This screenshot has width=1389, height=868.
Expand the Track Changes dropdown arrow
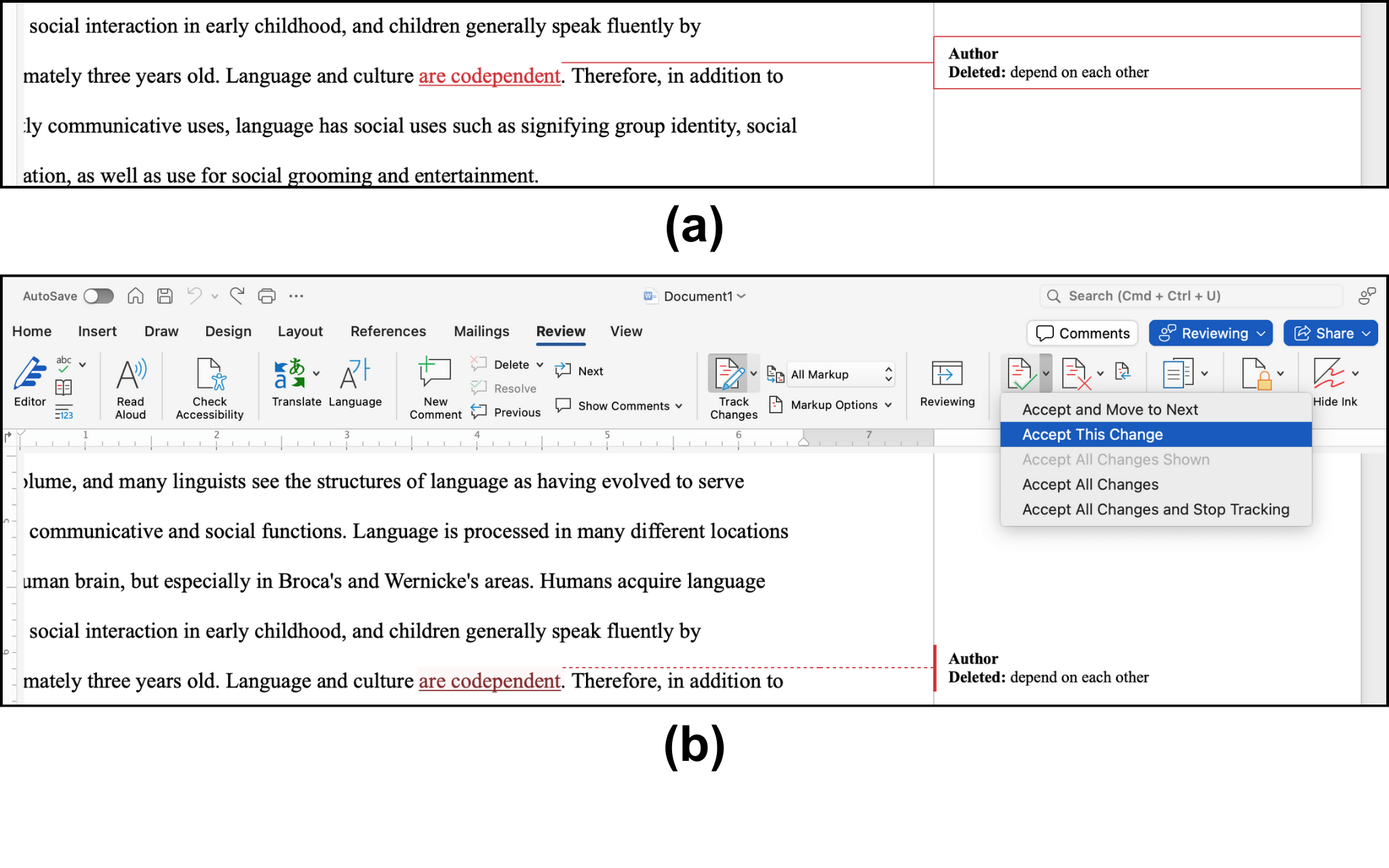pos(754,373)
